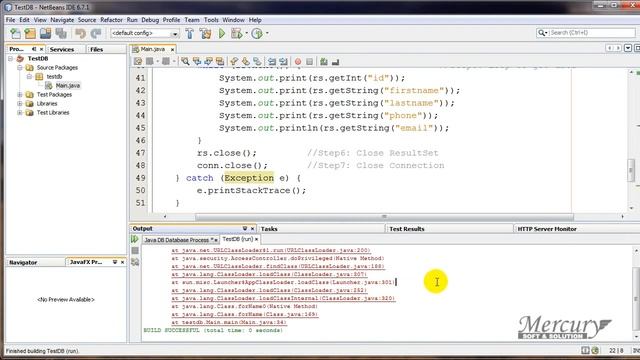
Task: Click the Next Bookmark icon
Action: (245, 62)
